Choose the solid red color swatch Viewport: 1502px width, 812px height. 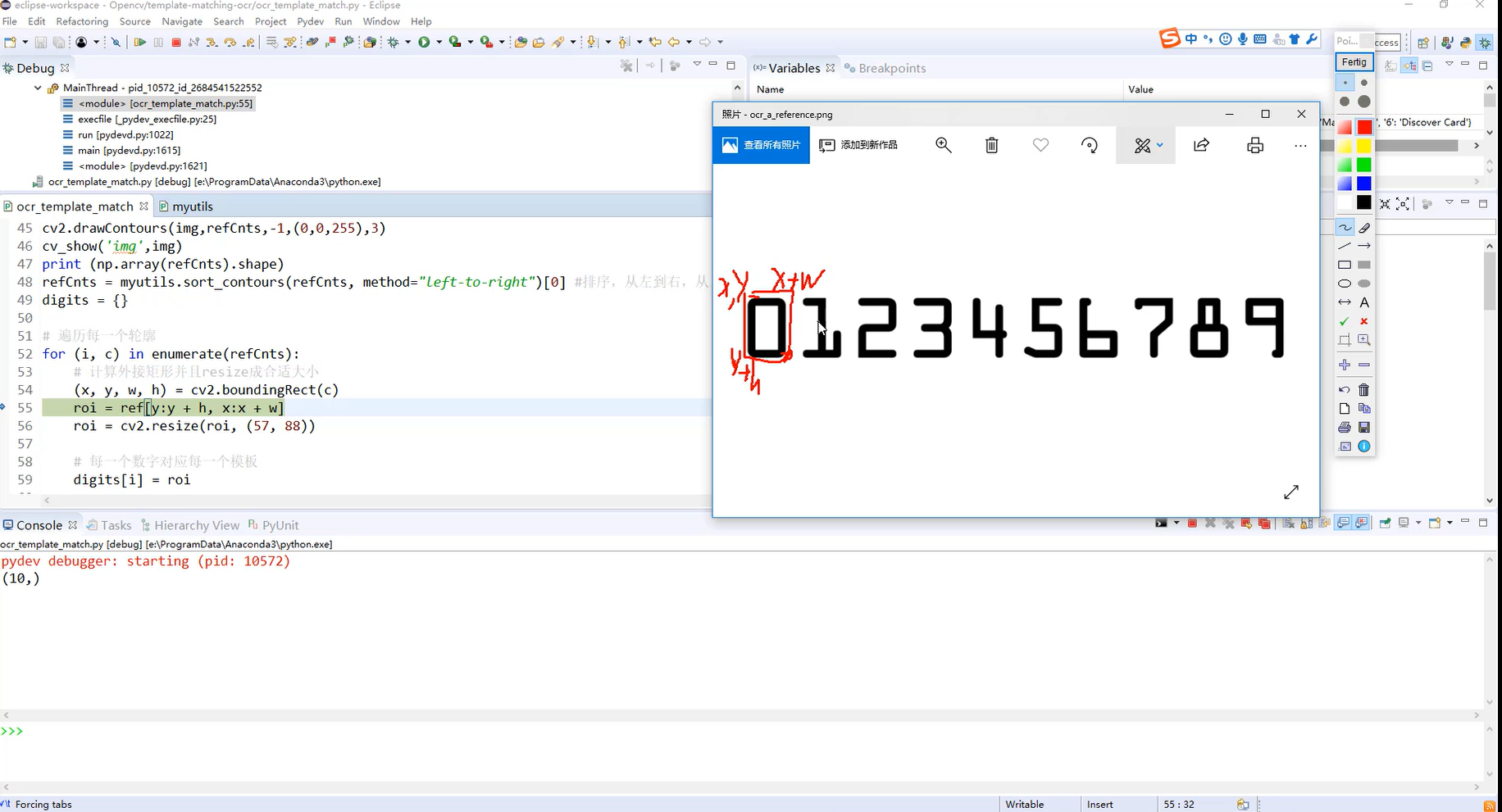[1364, 127]
